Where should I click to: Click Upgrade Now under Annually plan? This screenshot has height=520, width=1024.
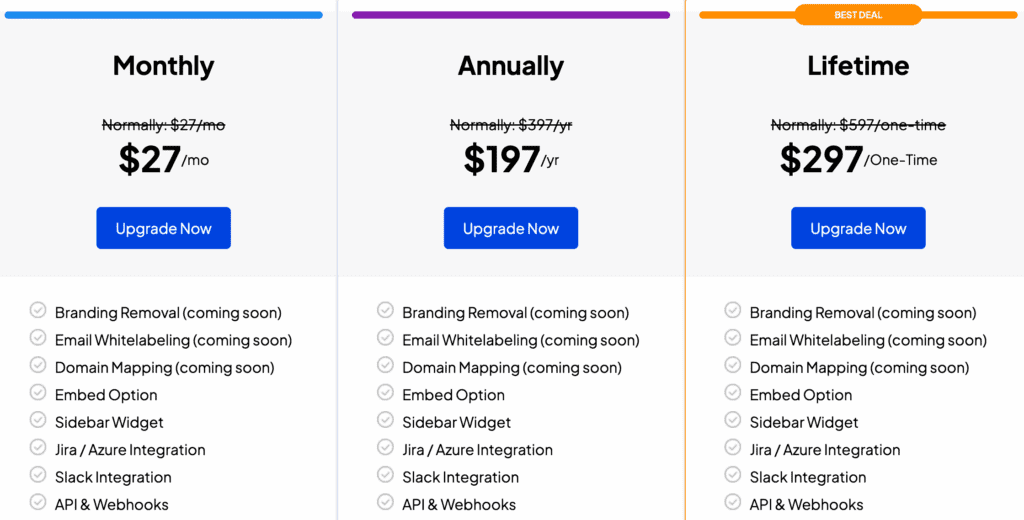510,228
